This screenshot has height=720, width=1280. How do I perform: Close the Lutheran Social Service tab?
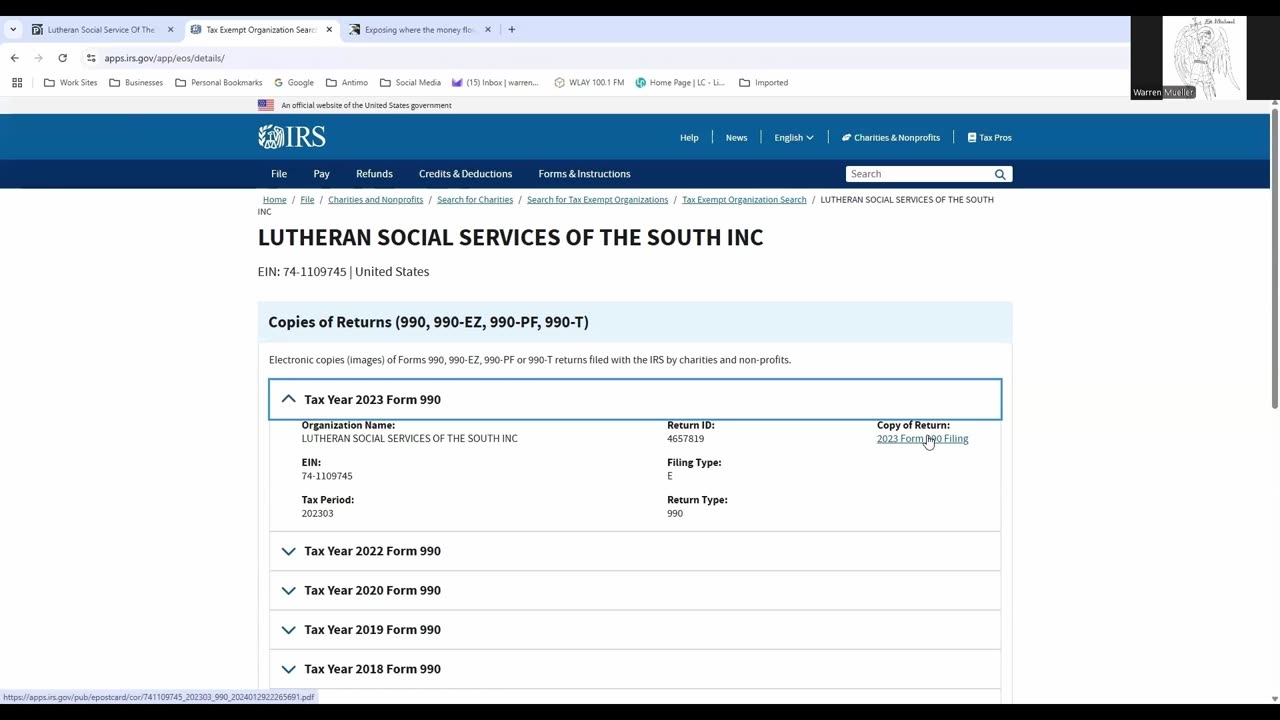click(x=170, y=30)
